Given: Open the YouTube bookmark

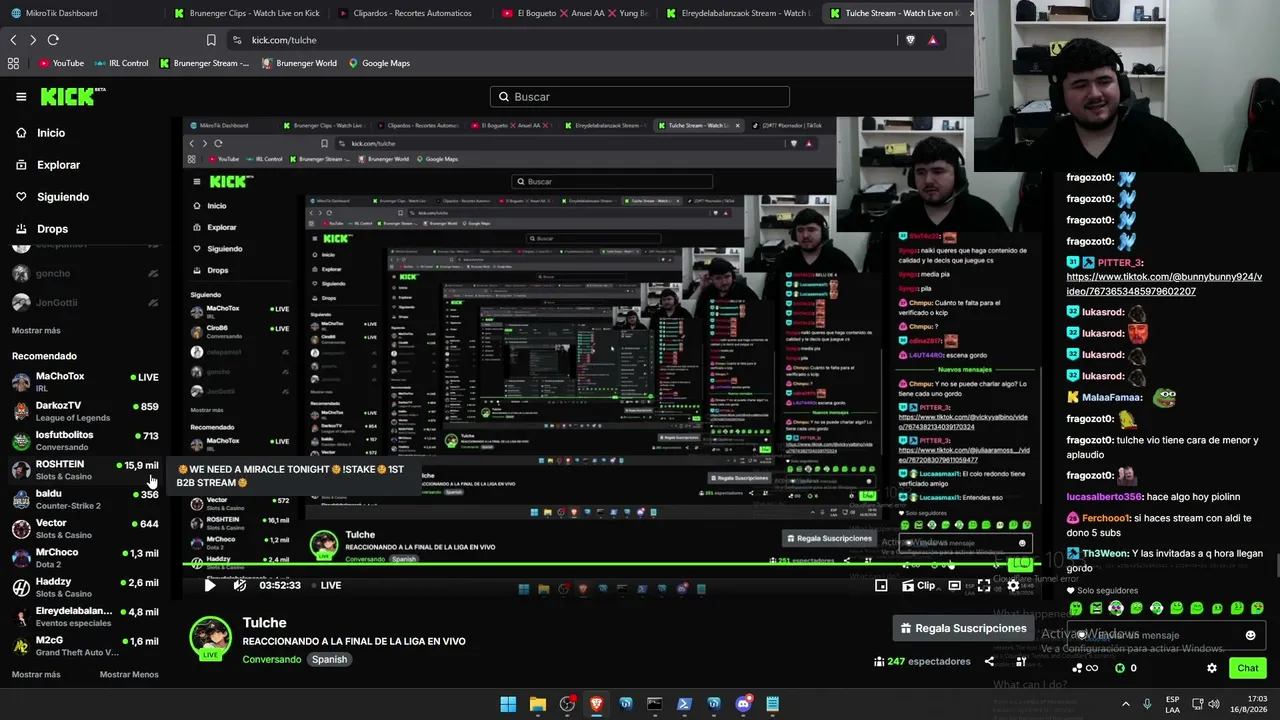Looking at the screenshot, I should point(61,63).
